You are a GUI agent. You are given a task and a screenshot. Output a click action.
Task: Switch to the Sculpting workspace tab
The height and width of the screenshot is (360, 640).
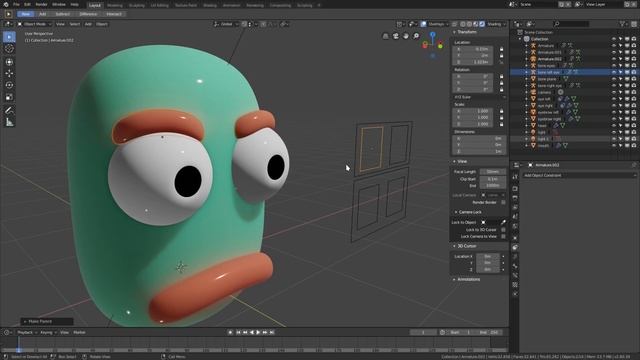137,5
